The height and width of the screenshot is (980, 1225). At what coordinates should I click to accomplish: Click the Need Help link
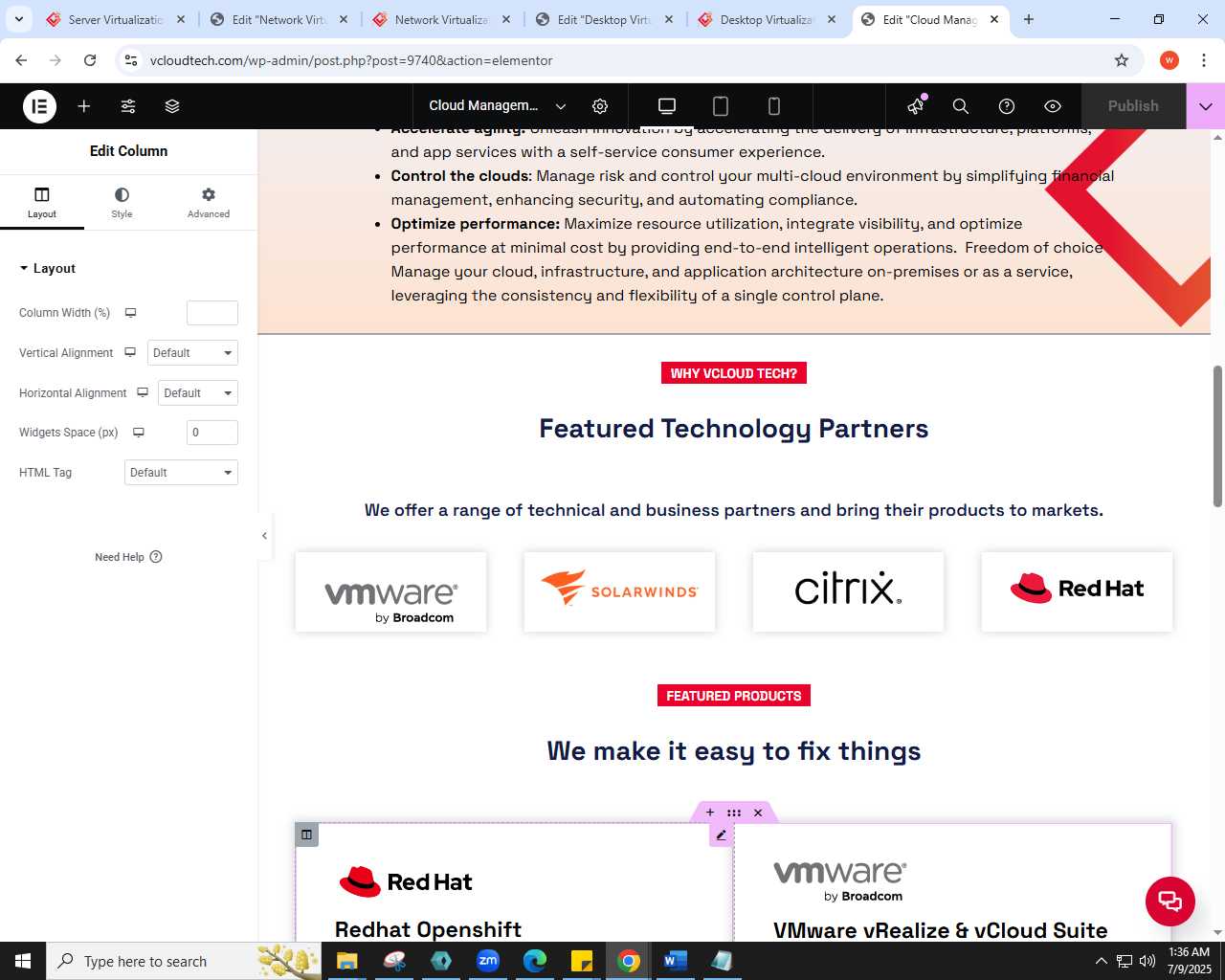click(x=128, y=557)
